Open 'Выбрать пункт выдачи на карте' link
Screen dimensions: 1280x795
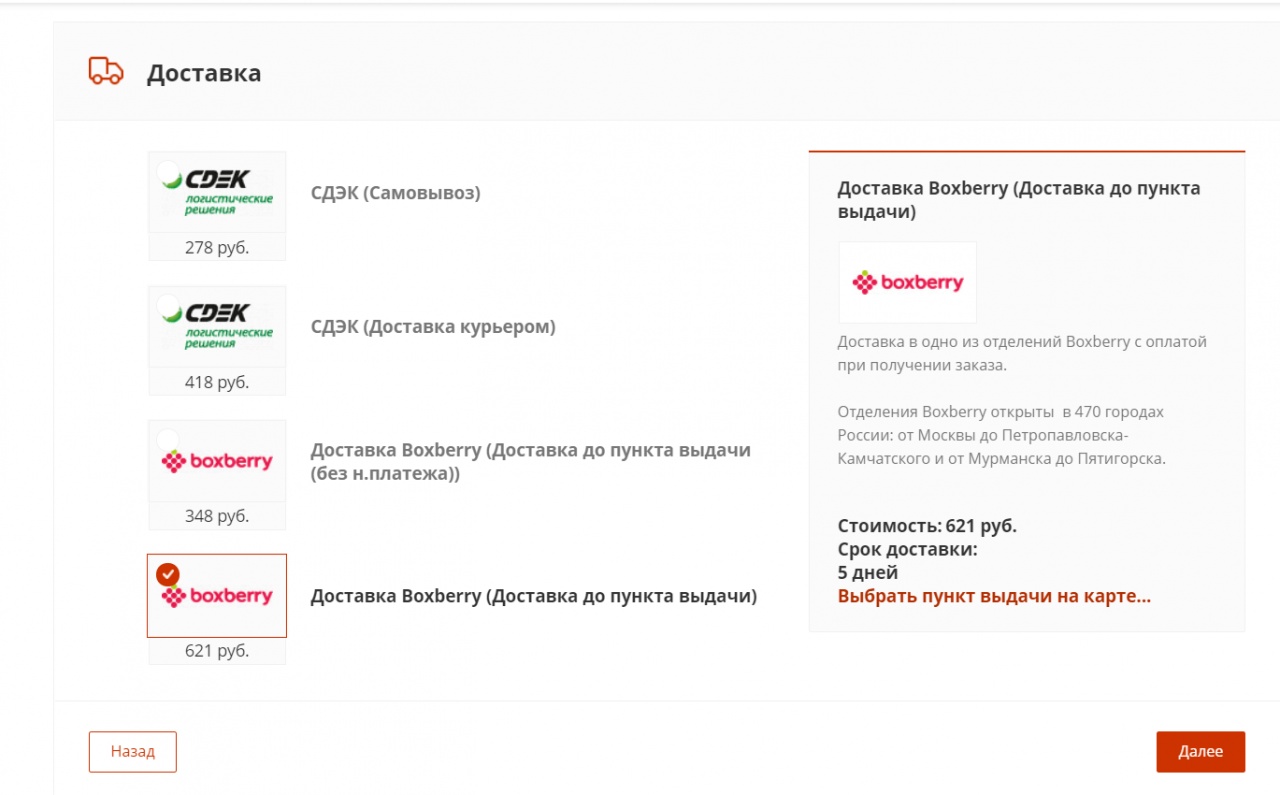pyautogui.click(x=994, y=597)
